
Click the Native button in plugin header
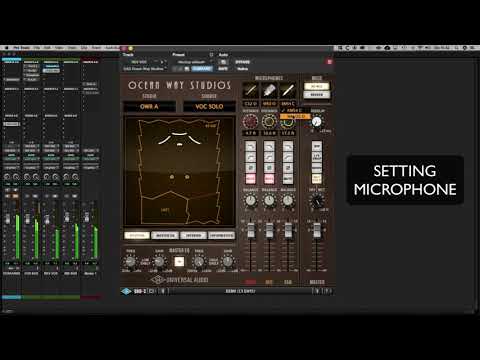pyautogui.click(x=242, y=69)
